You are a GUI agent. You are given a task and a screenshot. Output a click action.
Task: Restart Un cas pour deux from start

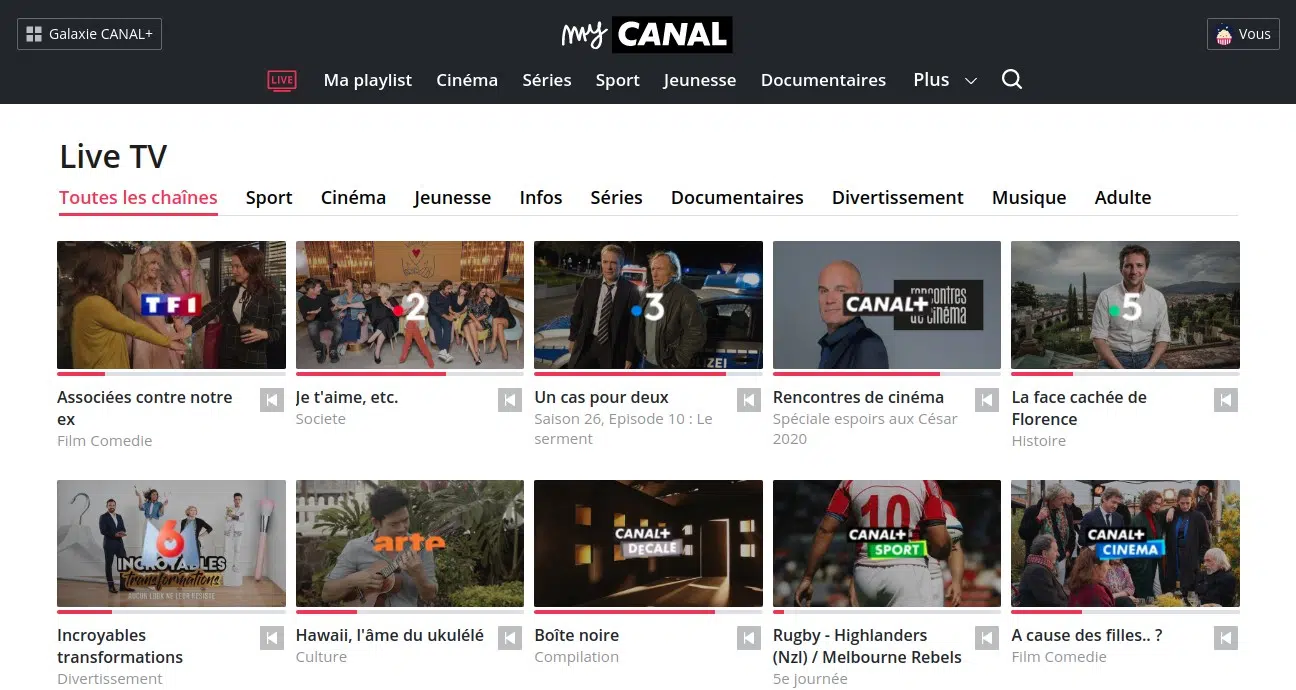click(x=748, y=400)
